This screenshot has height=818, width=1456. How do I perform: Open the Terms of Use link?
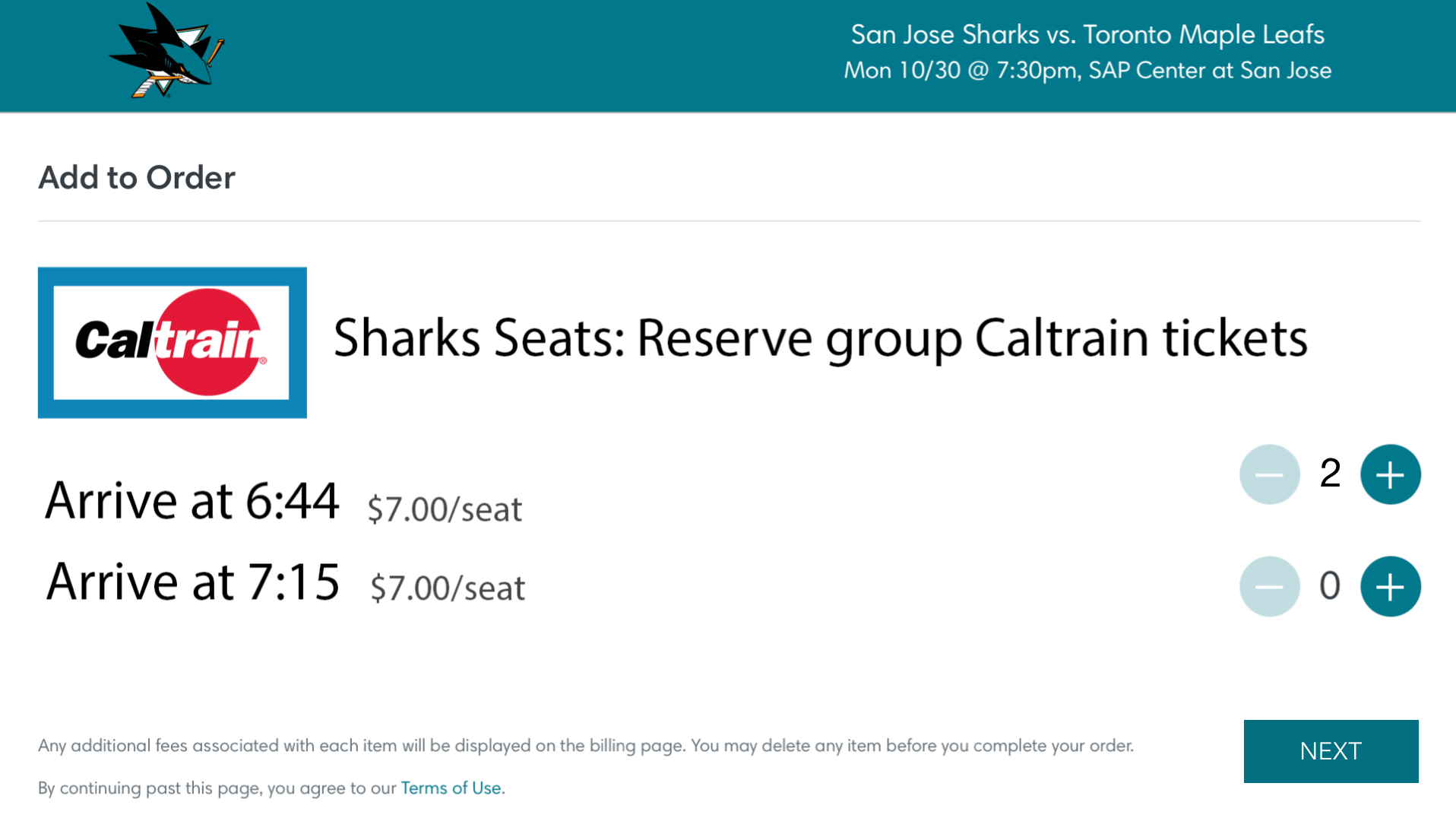tap(451, 788)
